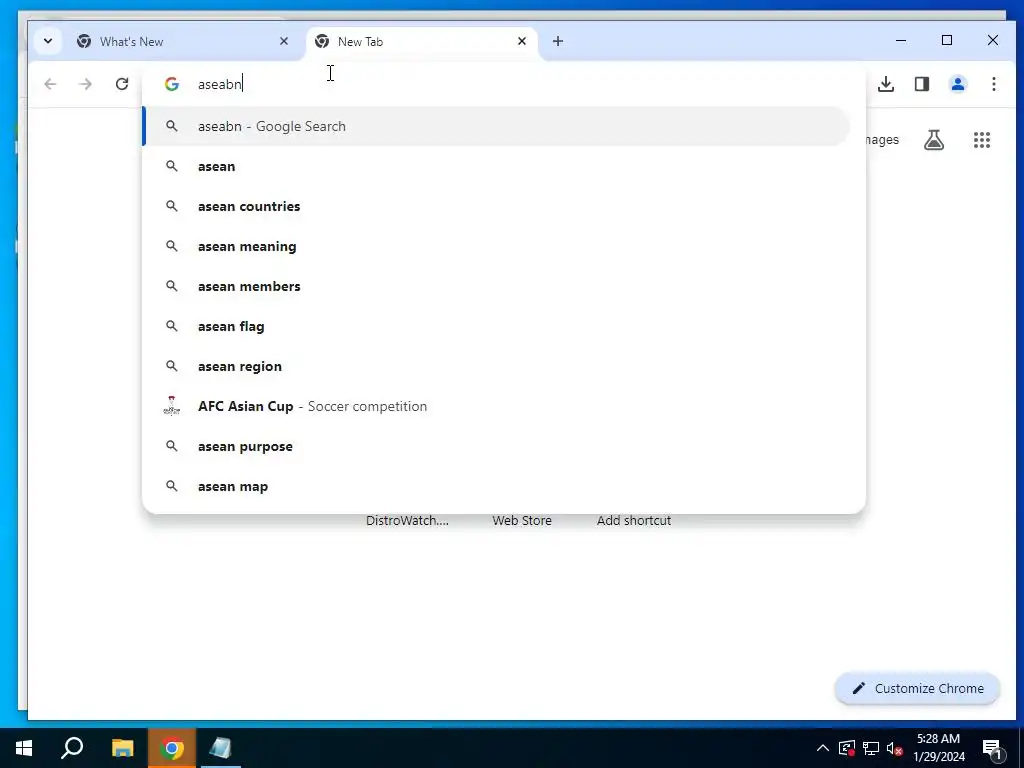This screenshot has height=768, width=1024.
Task: Click Add shortcut
Action: (x=633, y=520)
